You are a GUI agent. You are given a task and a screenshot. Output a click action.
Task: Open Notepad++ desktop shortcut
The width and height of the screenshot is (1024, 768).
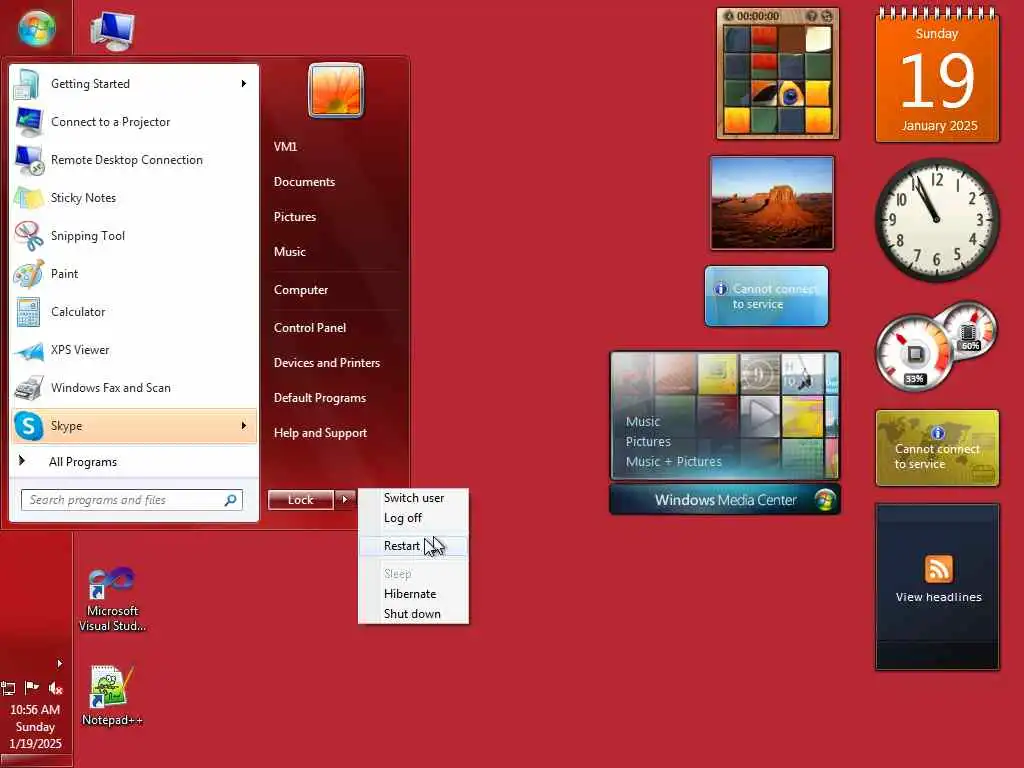(112, 696)
